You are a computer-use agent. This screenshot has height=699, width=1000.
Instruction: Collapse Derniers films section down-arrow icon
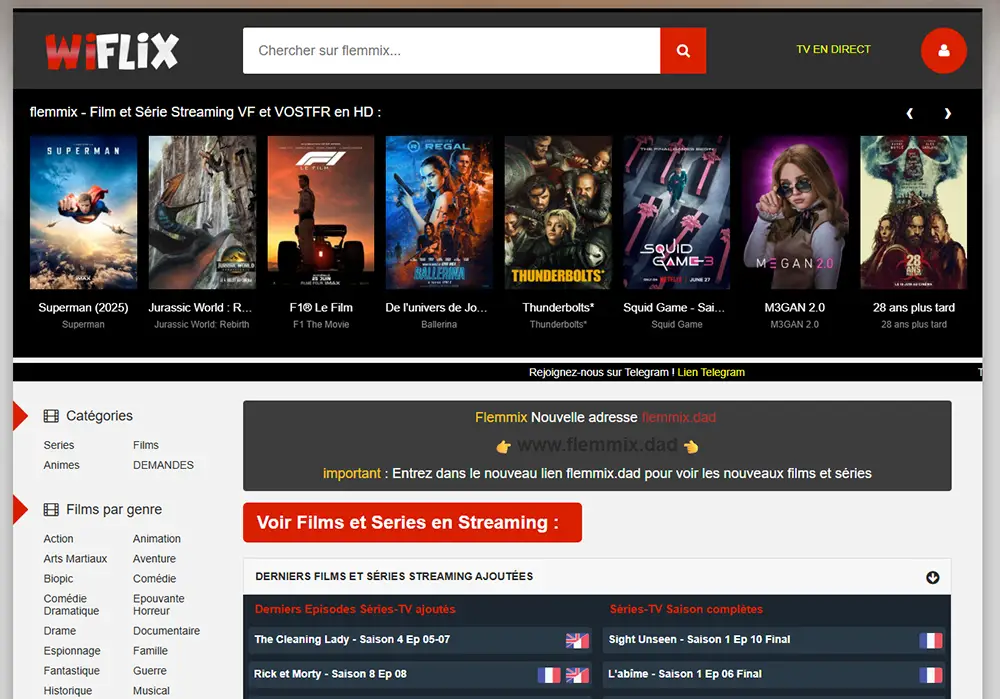coord(932,577)
